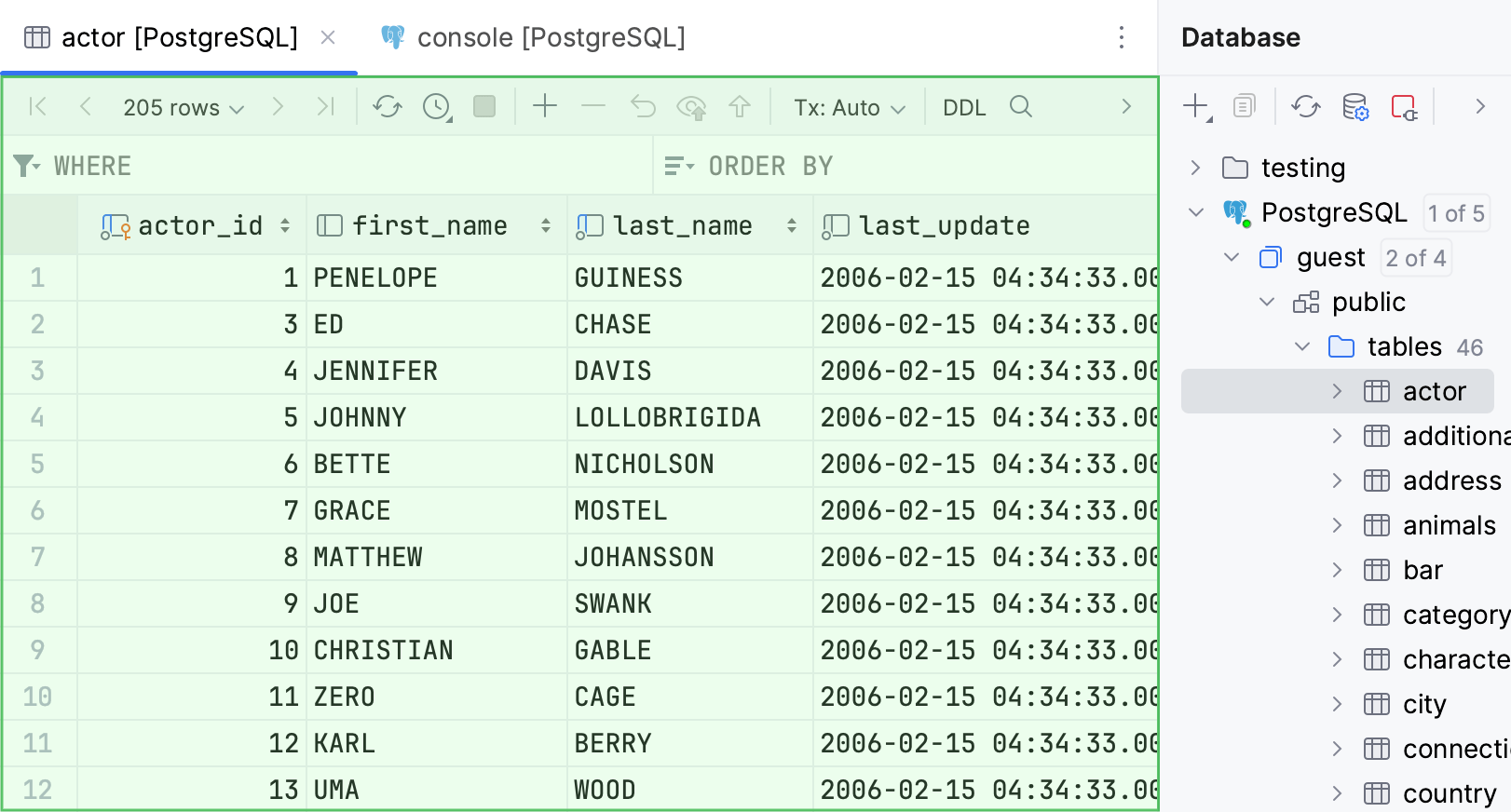Screen dimensions: 1511x812
Task: Open the Tx: Auto transaction dropdown
Action: pyautogui.click(x=848, y=107)
